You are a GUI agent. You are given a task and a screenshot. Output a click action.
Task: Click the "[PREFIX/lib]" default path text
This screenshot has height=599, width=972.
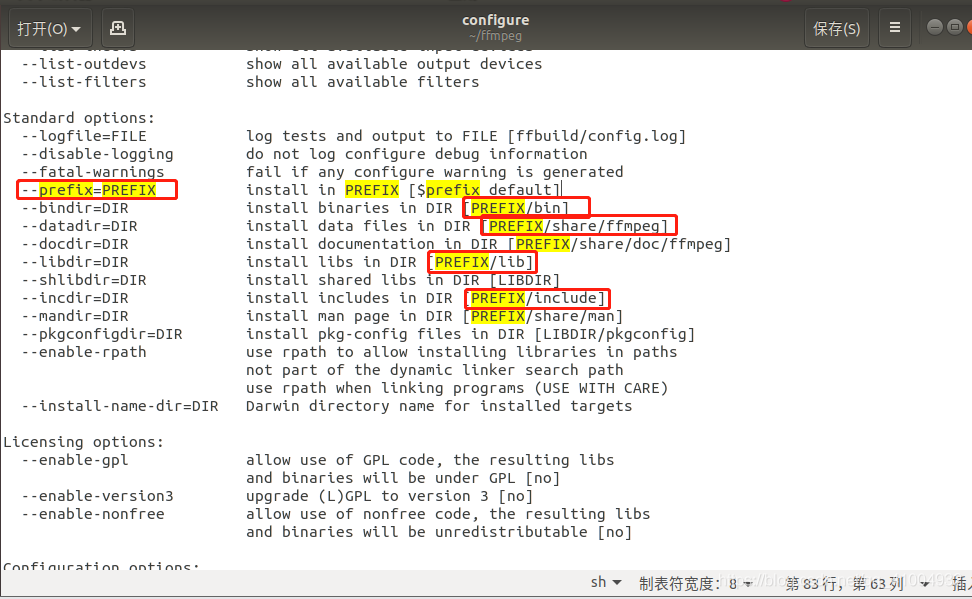[480, 262]
